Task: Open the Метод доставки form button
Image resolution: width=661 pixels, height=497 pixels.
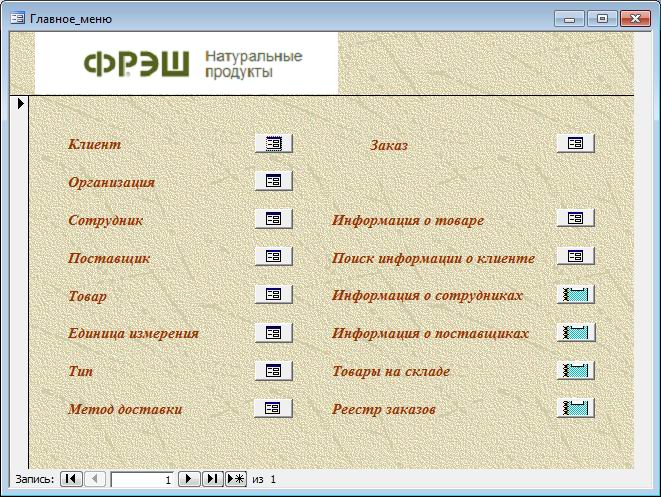Action: (273, 408)
